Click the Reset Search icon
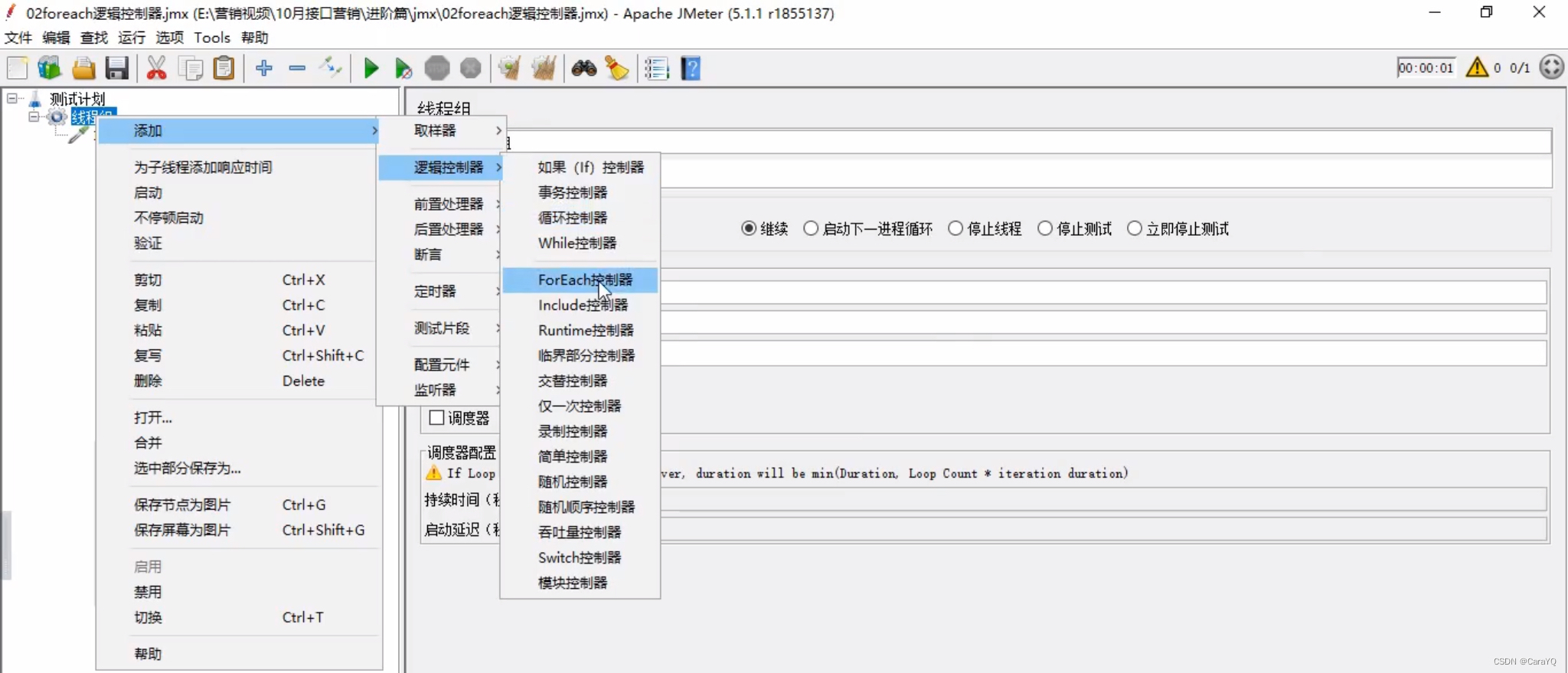Image resolution: width=1568 pixels, height=673 pixels. tap(617, 68)
